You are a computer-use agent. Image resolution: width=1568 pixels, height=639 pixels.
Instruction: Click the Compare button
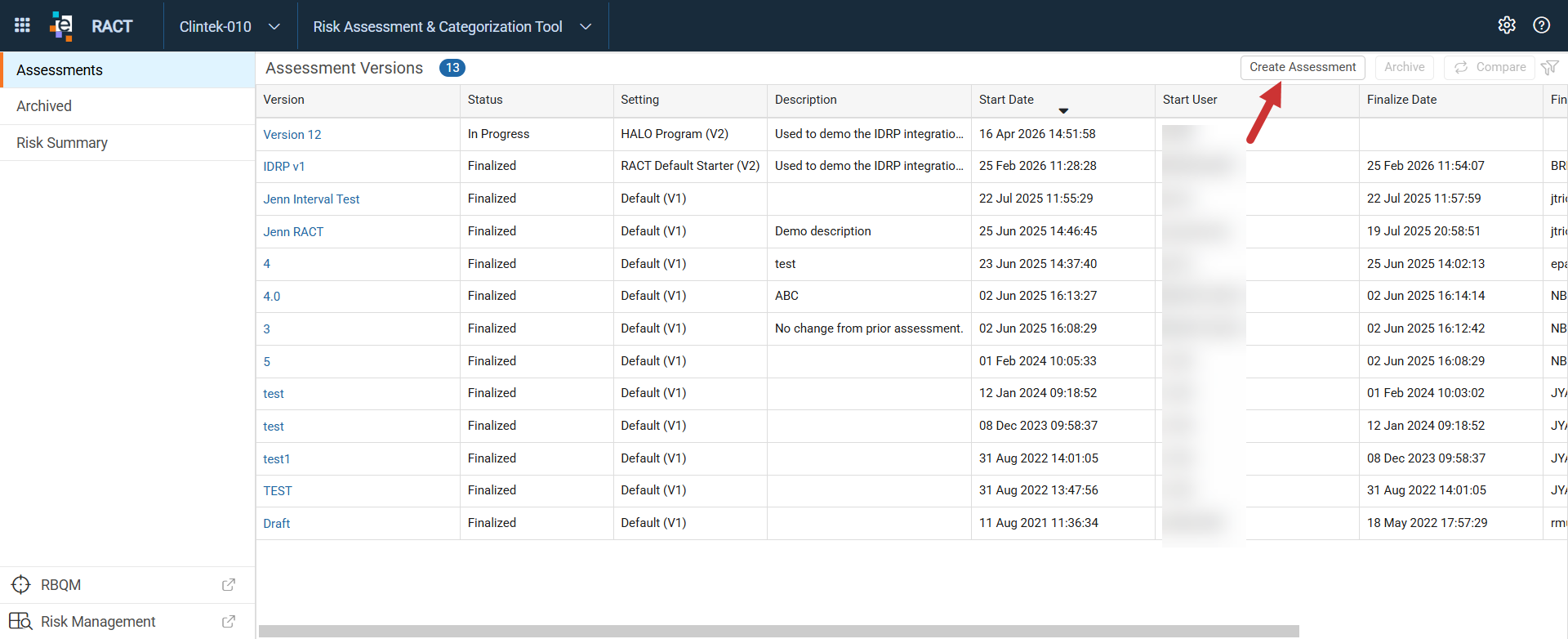(x=1490, y=67)
